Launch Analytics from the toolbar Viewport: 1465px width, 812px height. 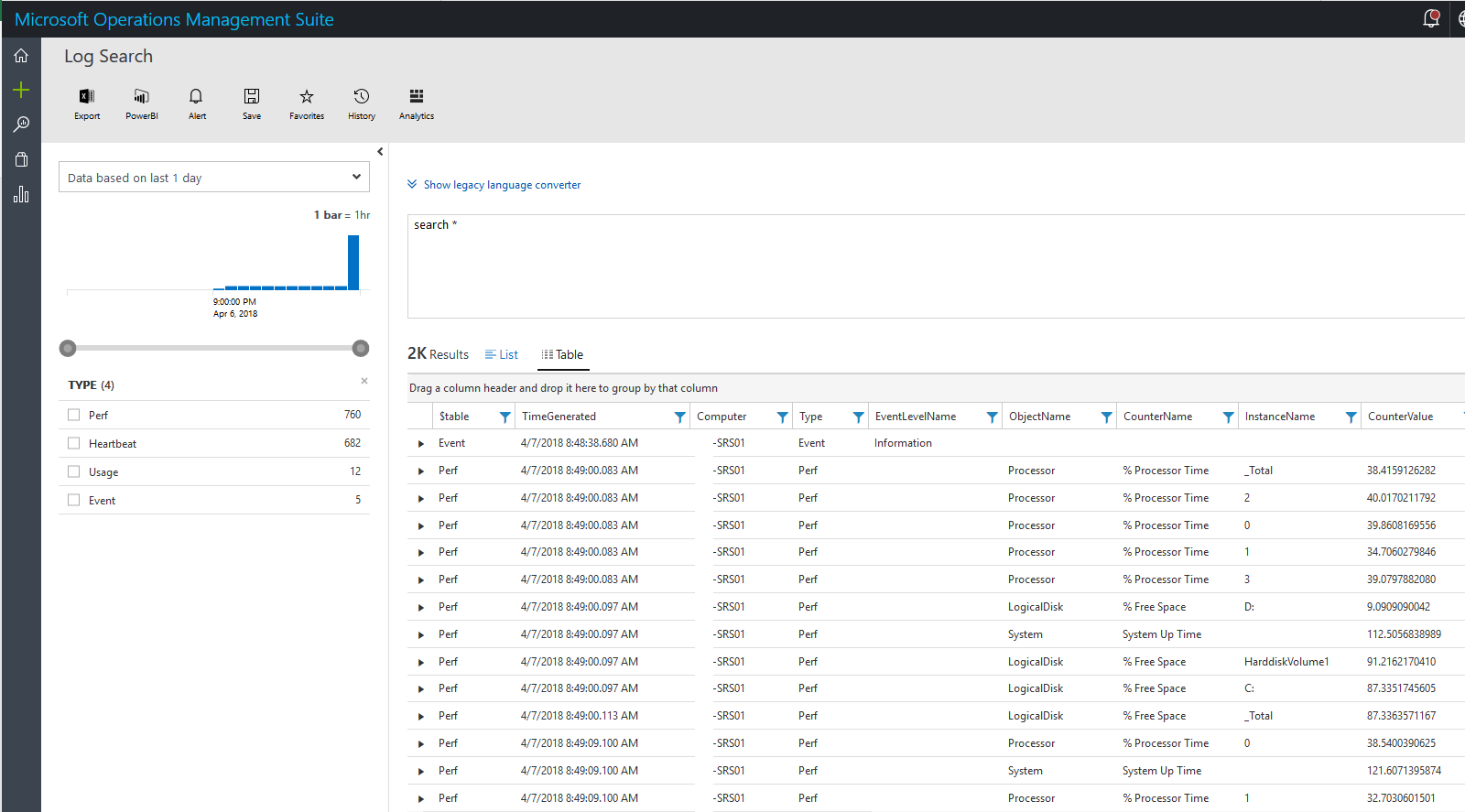[x=417, y=96]
